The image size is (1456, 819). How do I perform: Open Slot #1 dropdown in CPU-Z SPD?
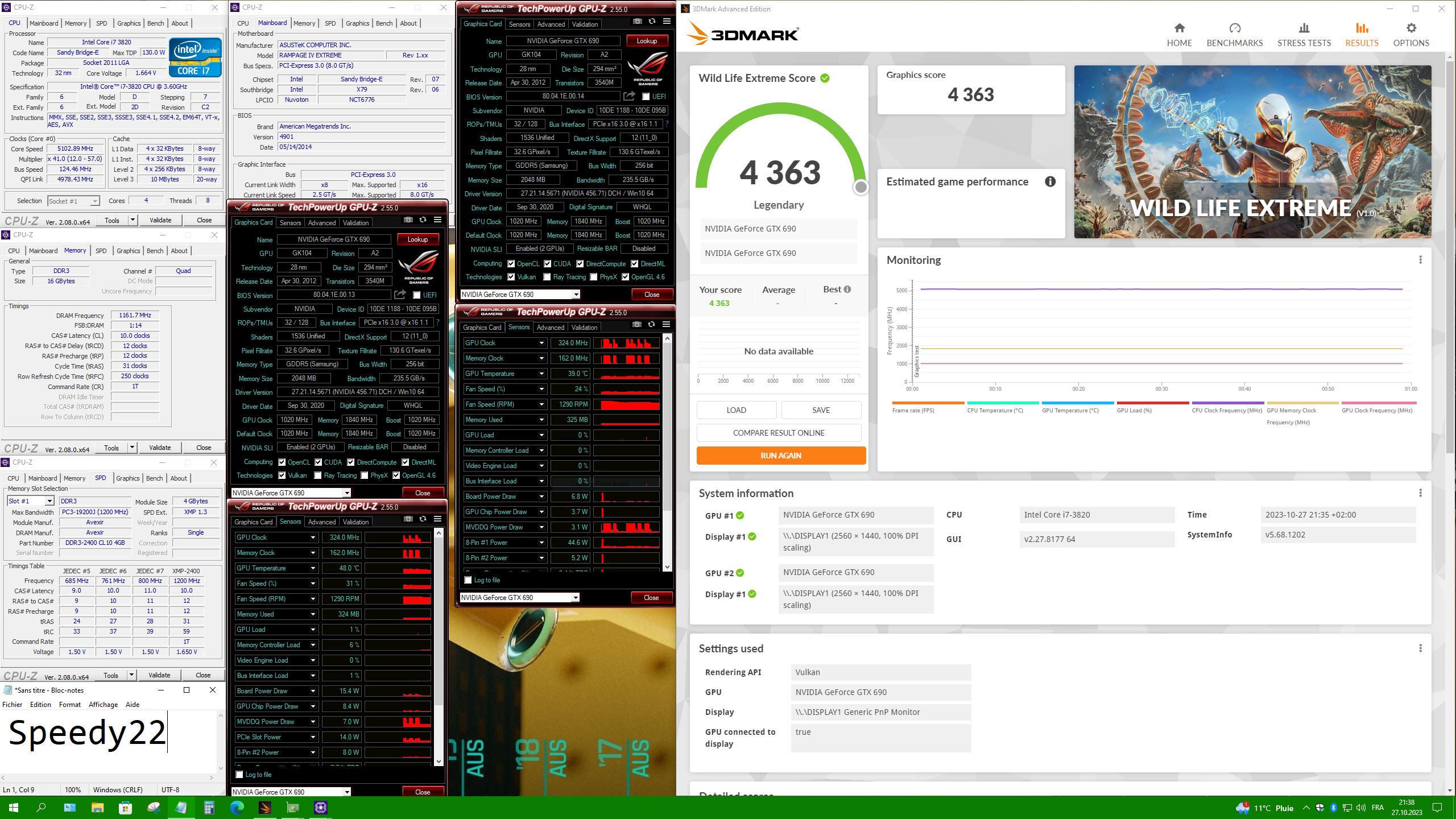click(31, 501)
